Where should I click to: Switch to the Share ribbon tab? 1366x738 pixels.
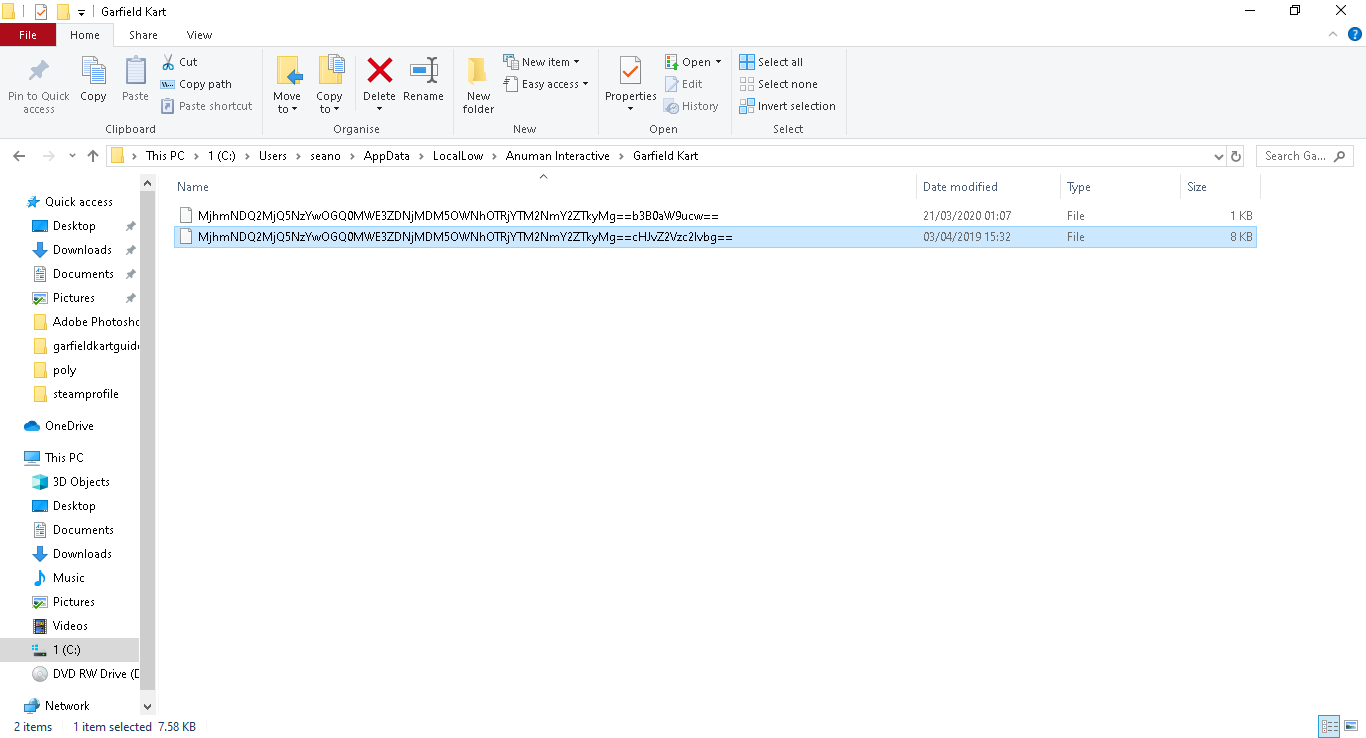pyautogui.click(x=143, y=35)
